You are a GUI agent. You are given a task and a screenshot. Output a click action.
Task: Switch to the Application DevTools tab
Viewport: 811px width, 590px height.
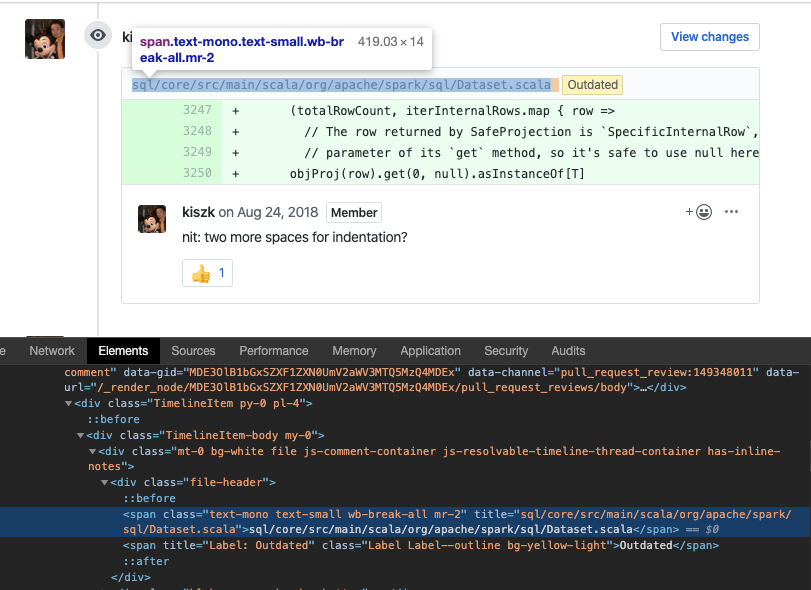[x=430, y=351]
